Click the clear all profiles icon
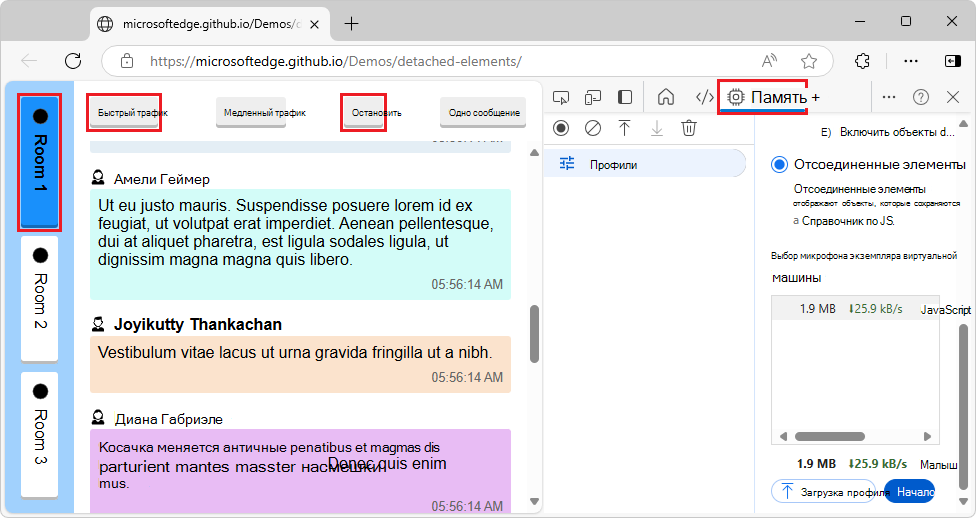976x518 pixels. click(x=593, y=128)
